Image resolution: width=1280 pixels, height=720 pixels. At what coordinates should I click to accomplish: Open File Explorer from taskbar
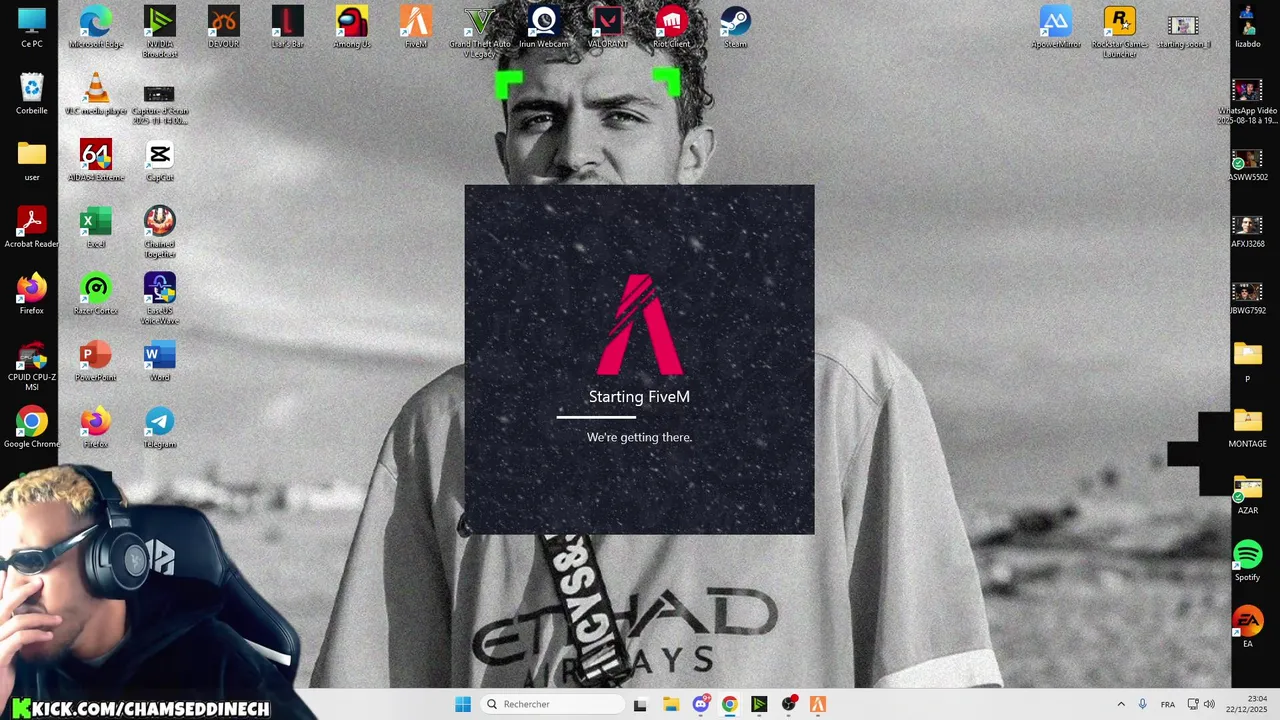pyautogui.click(x=670, y=704)
